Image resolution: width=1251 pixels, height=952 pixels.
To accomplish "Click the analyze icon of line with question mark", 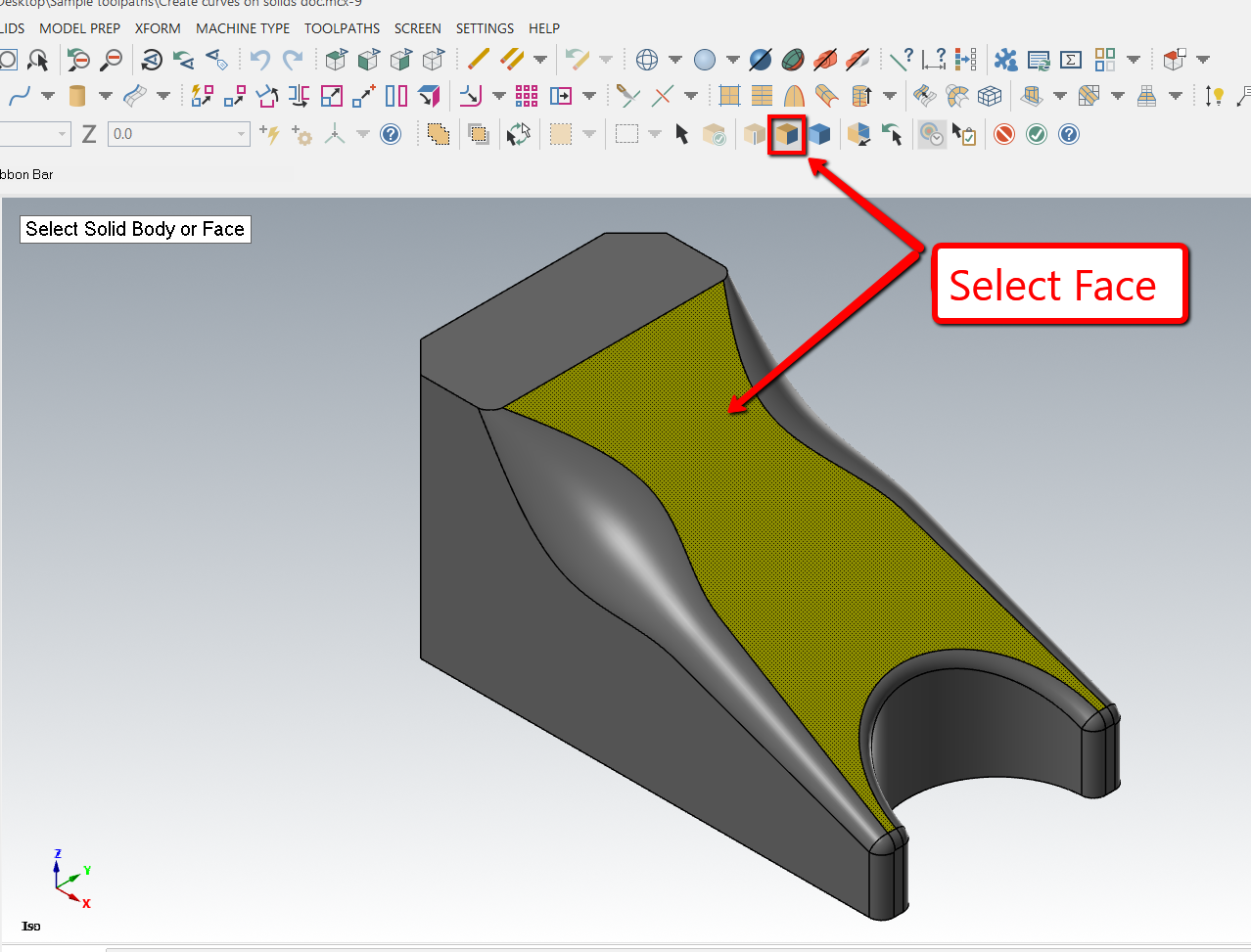I will 902,59.
